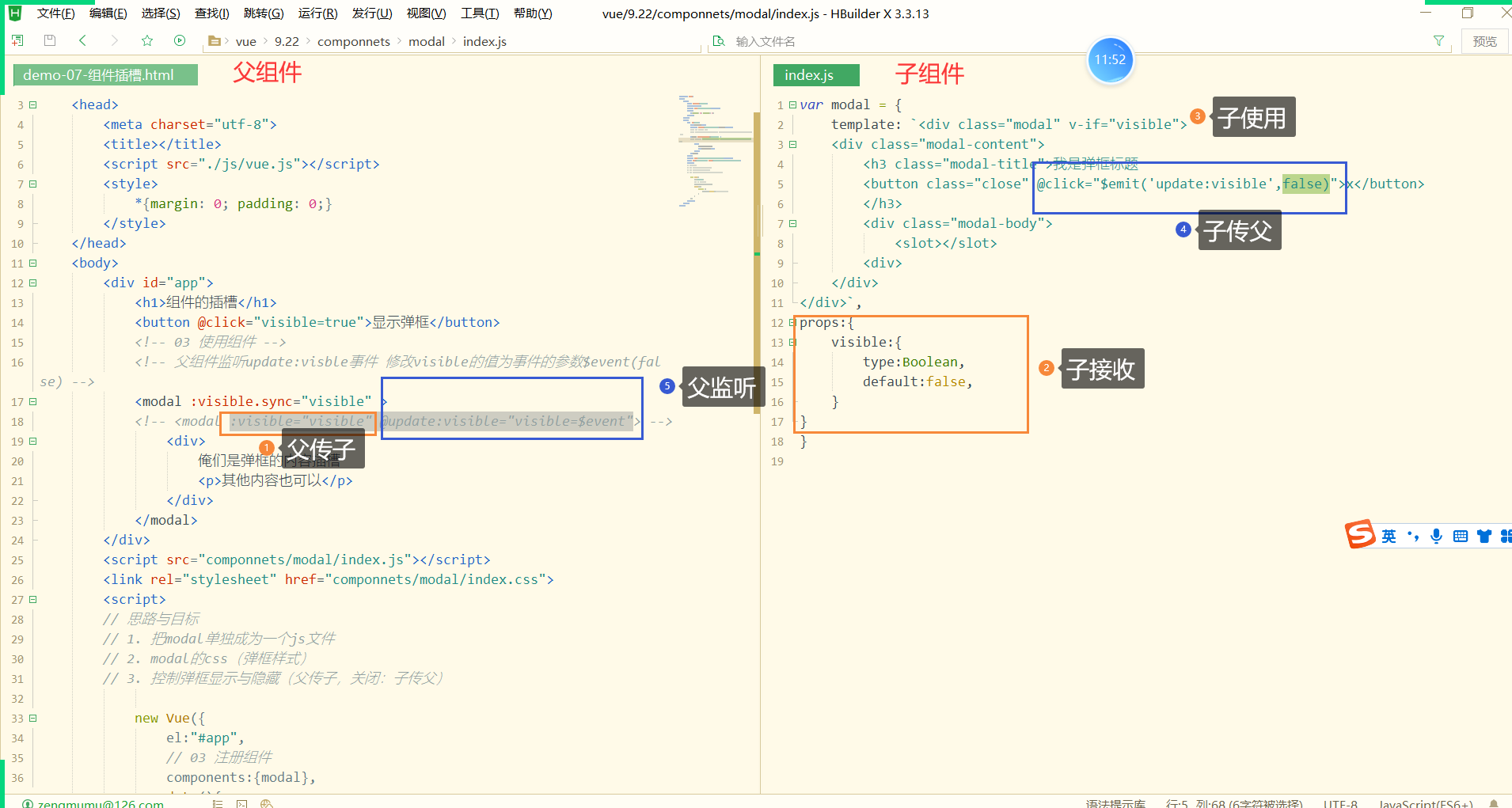The height and width of the screenshot is (808, 1512).
Task: Click the componnets breadcrumb segment
Action: (354, 41)
